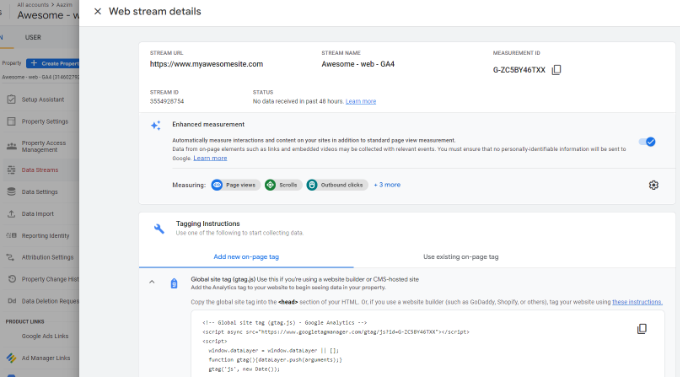Open Ad Manager Links in sidebar
This screenshot has width=680, height=377.
40,358
